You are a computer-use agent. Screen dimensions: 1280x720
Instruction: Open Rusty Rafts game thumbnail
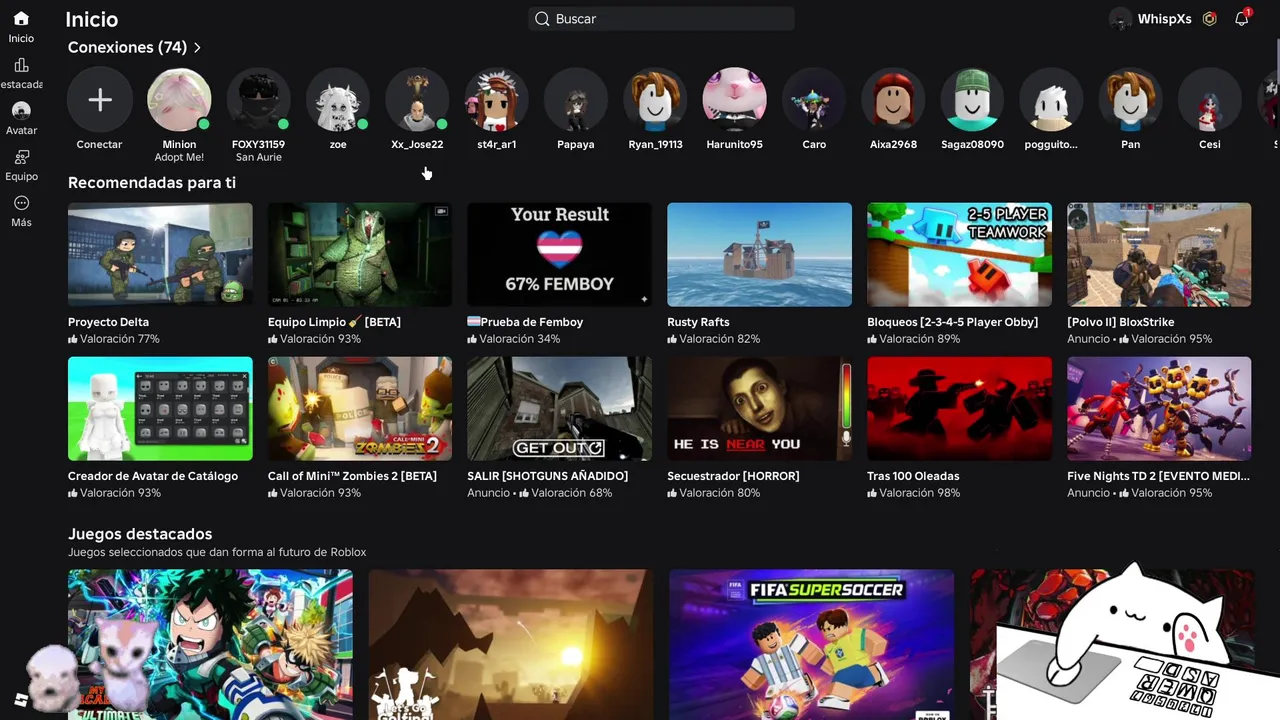[x=760, y=255]
